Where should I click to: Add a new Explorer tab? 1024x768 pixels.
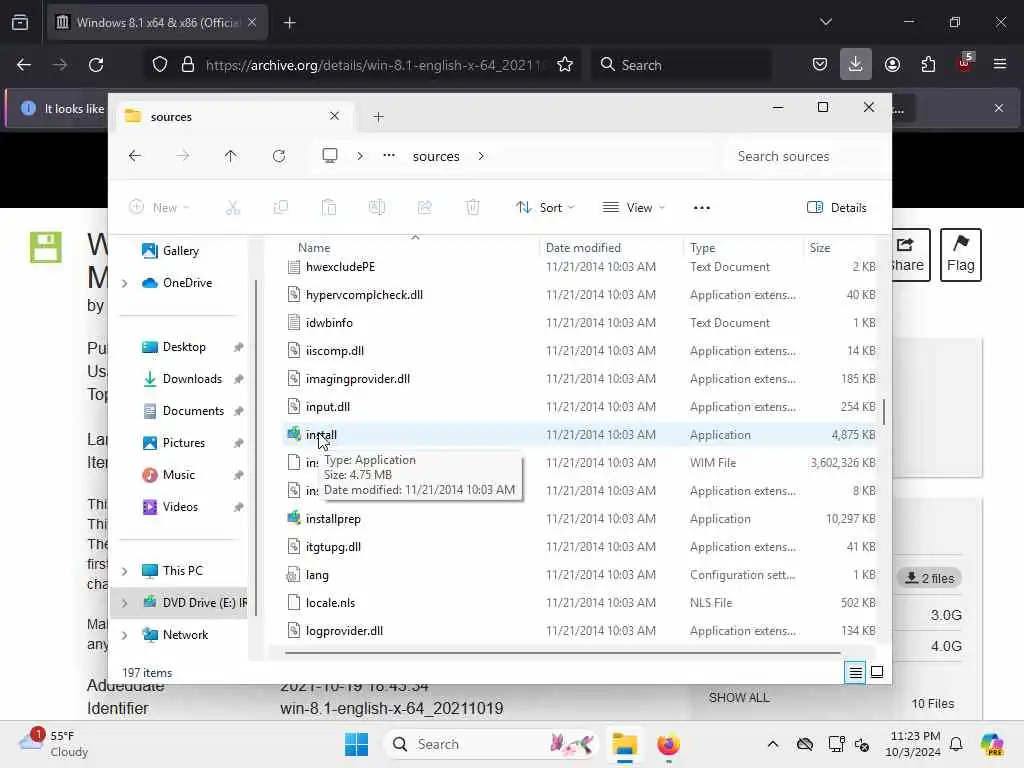pyautogui.click(x=378, y=117)
